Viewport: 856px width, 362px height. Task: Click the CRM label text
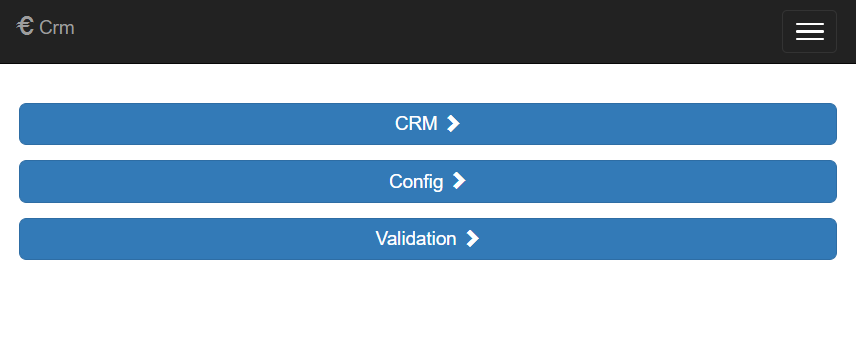point(416,124)
